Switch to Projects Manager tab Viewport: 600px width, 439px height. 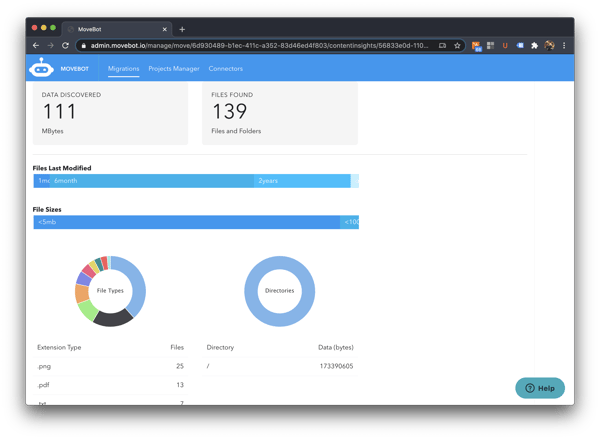[174, 69]
